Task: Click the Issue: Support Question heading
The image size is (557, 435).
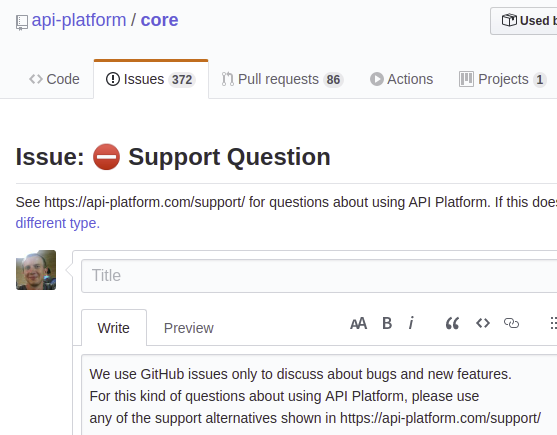Action: pos(173,157)
